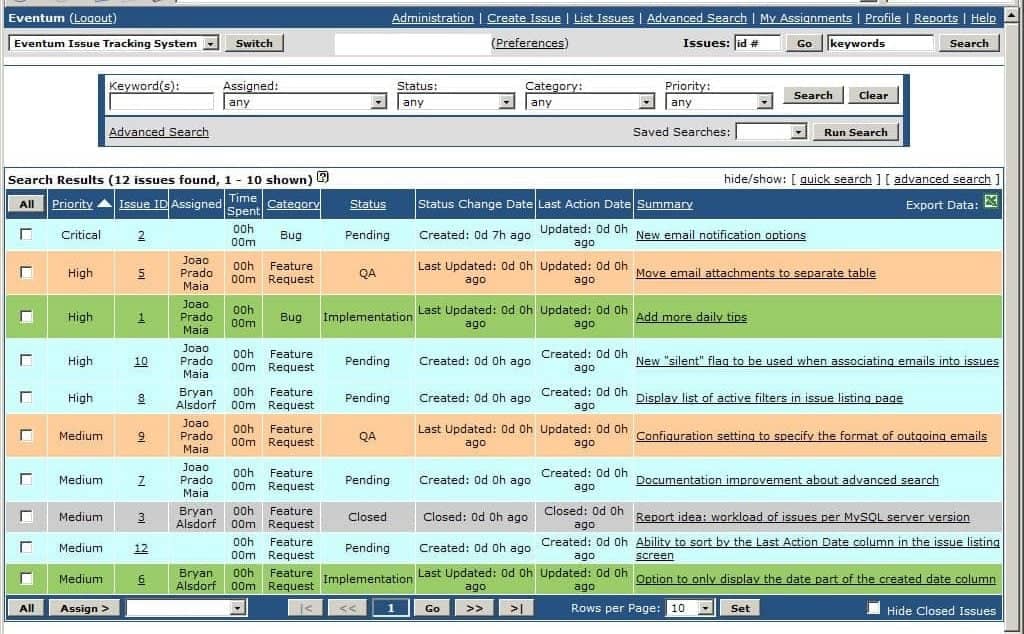Toggle advanced search hide/show link
Viewport: 1024px width, 634px height.
[x=942, y=179]
